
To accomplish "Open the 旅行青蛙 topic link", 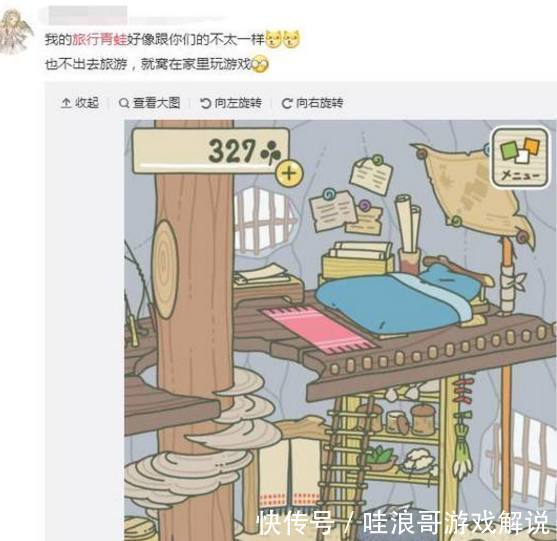I will [x=99, y=39].
